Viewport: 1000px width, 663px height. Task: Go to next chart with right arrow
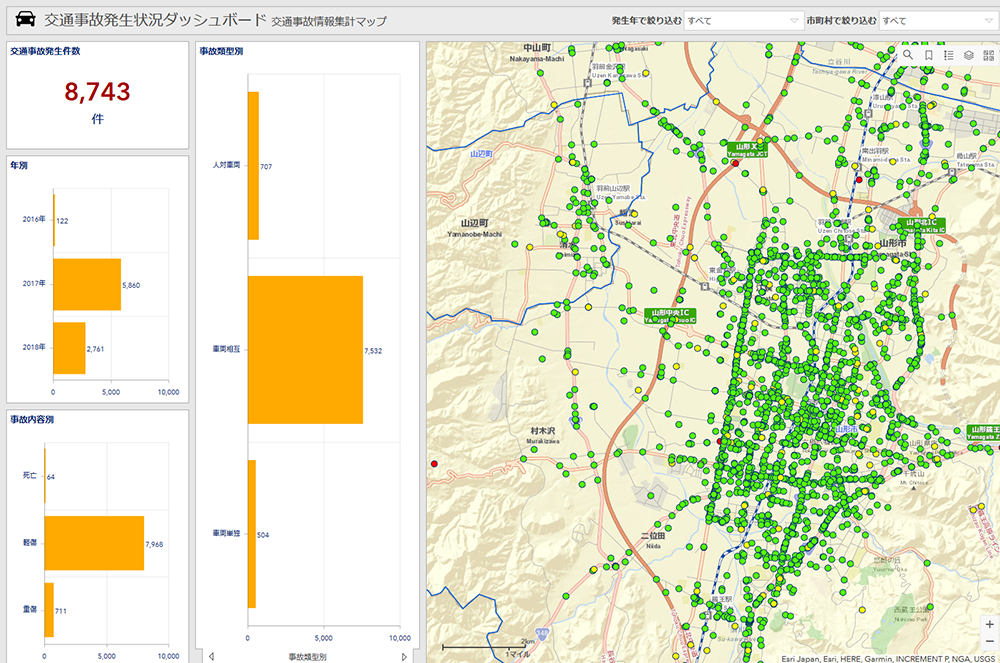pyautogui.click(x=404, y=657)
